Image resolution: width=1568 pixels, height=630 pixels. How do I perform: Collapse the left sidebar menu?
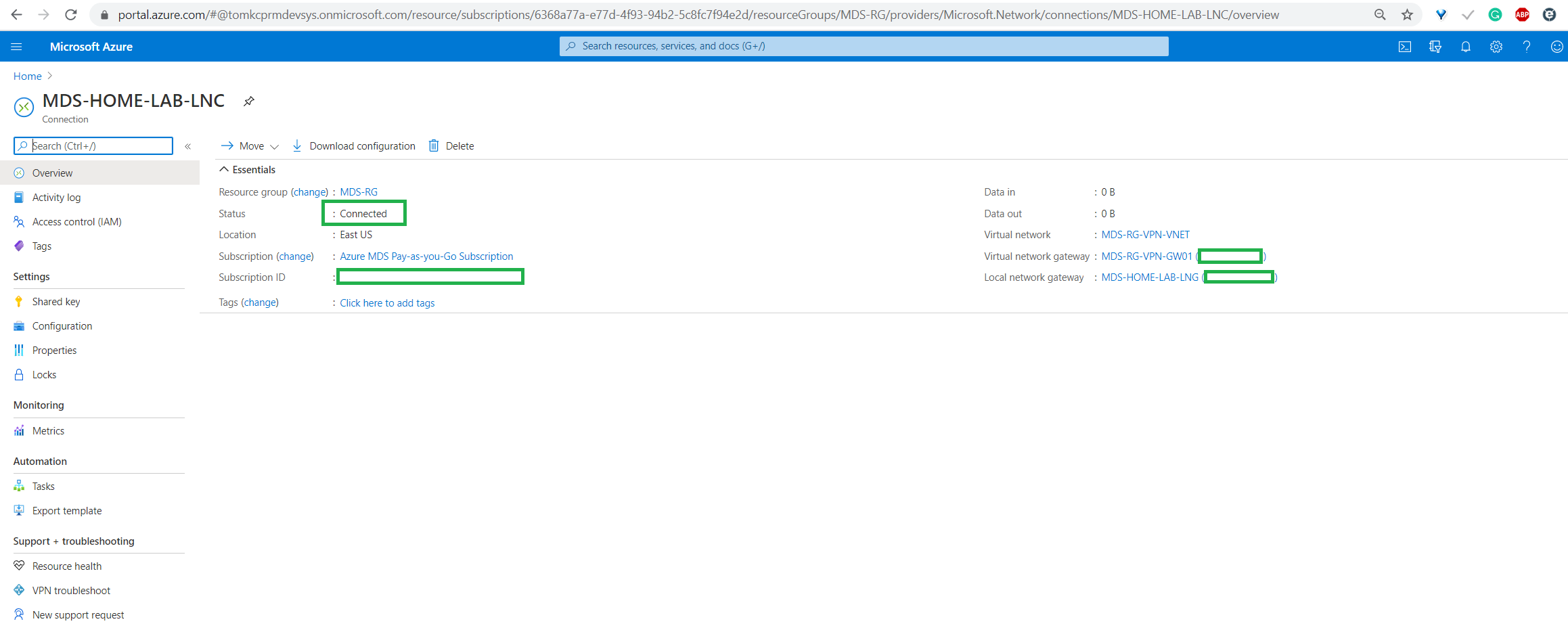(x=188, y=146)
